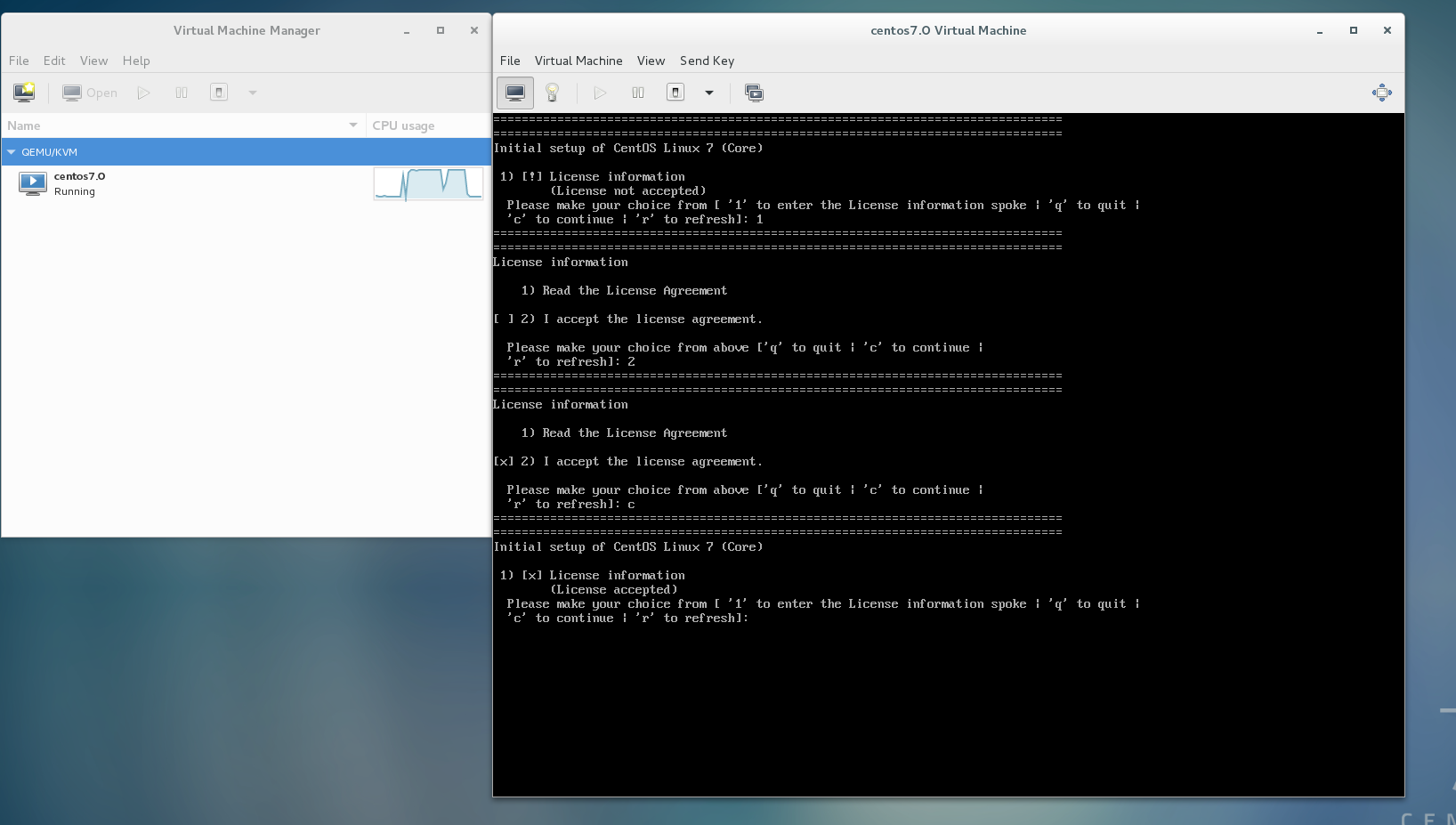Open Edit menu in Virtual Machine Manager
Screen dimensions: 1456x825
click(54, 61)
